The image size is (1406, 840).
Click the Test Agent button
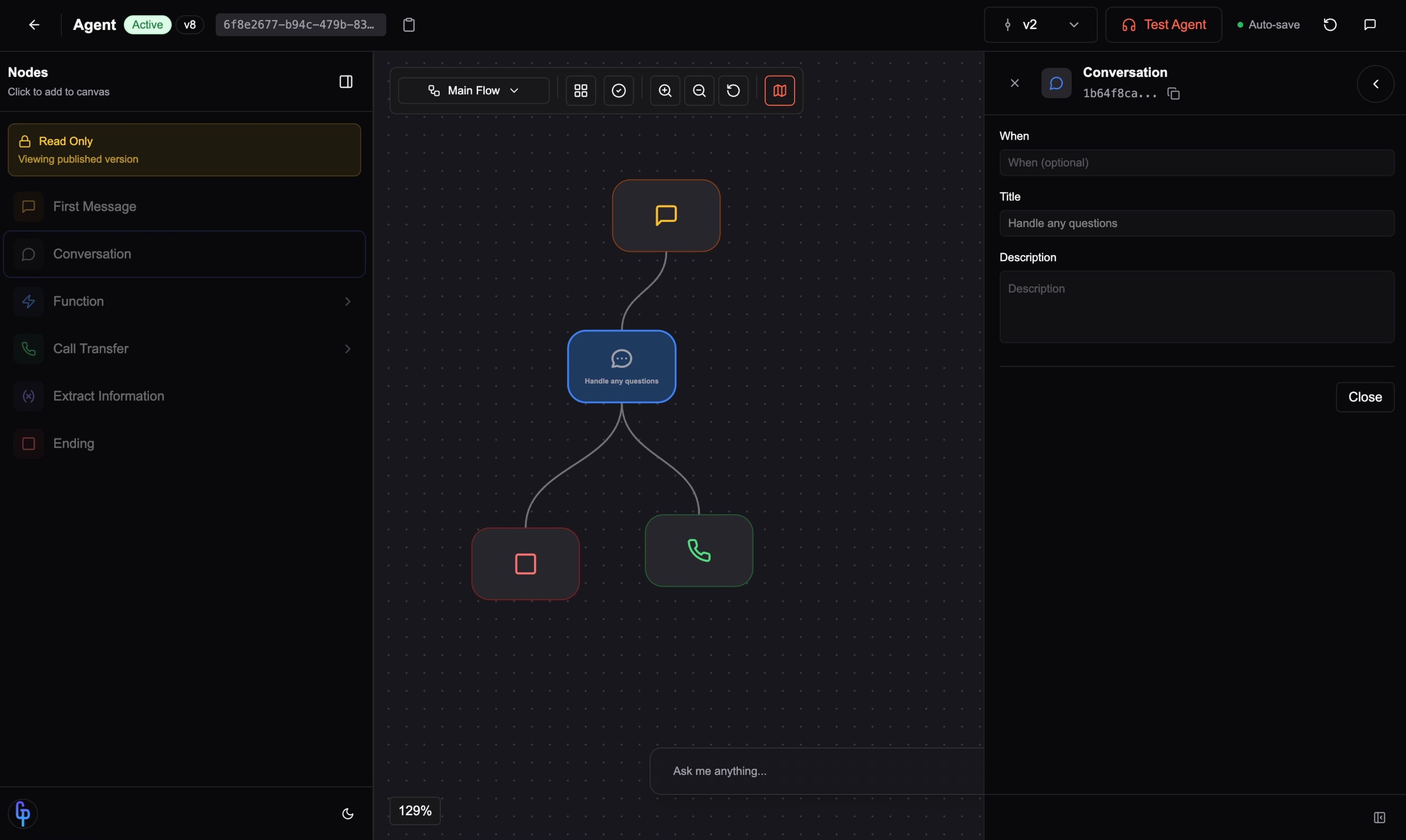click(1163, 25)
